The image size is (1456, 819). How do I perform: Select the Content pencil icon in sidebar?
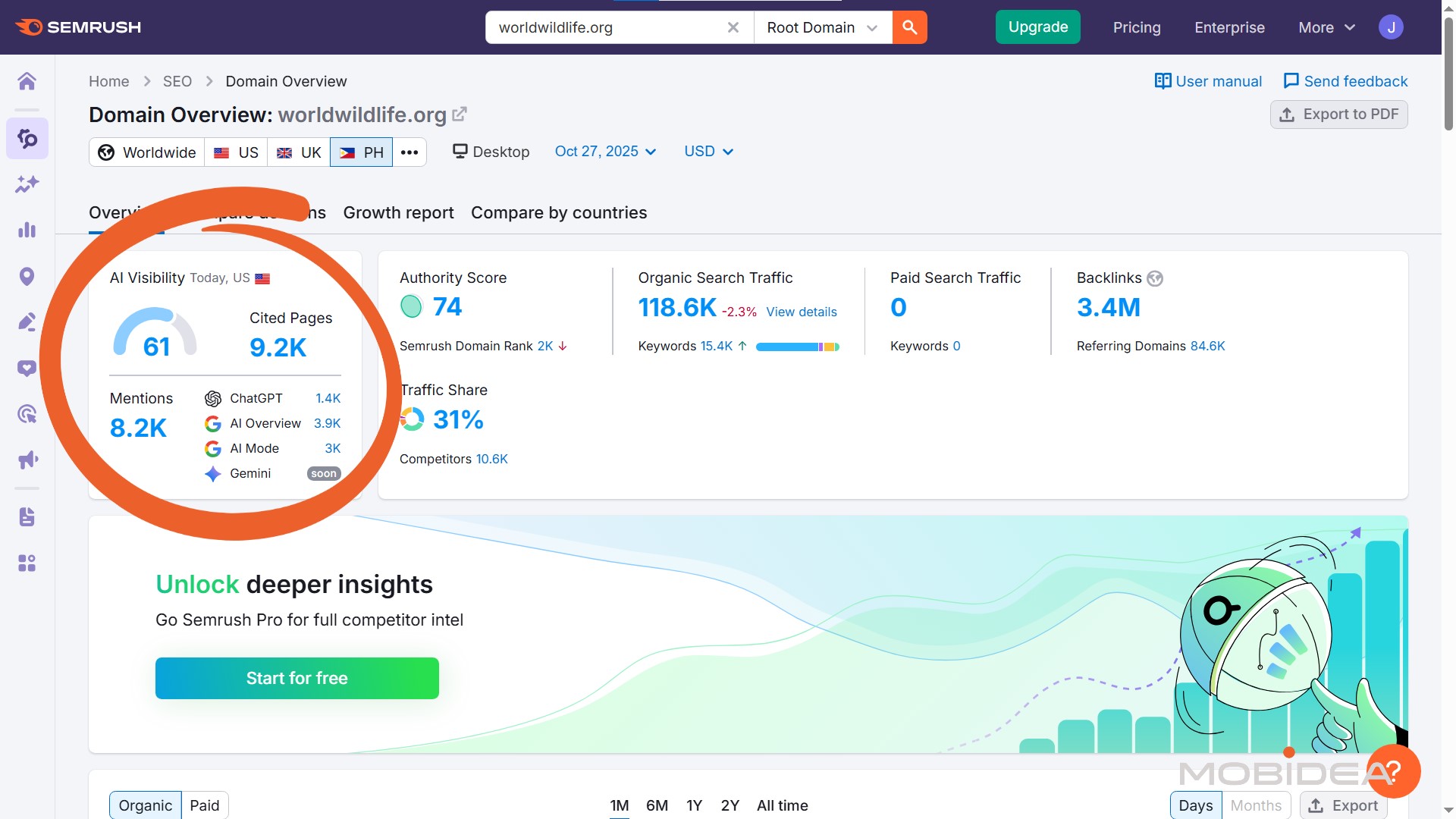tap(27, 322)
